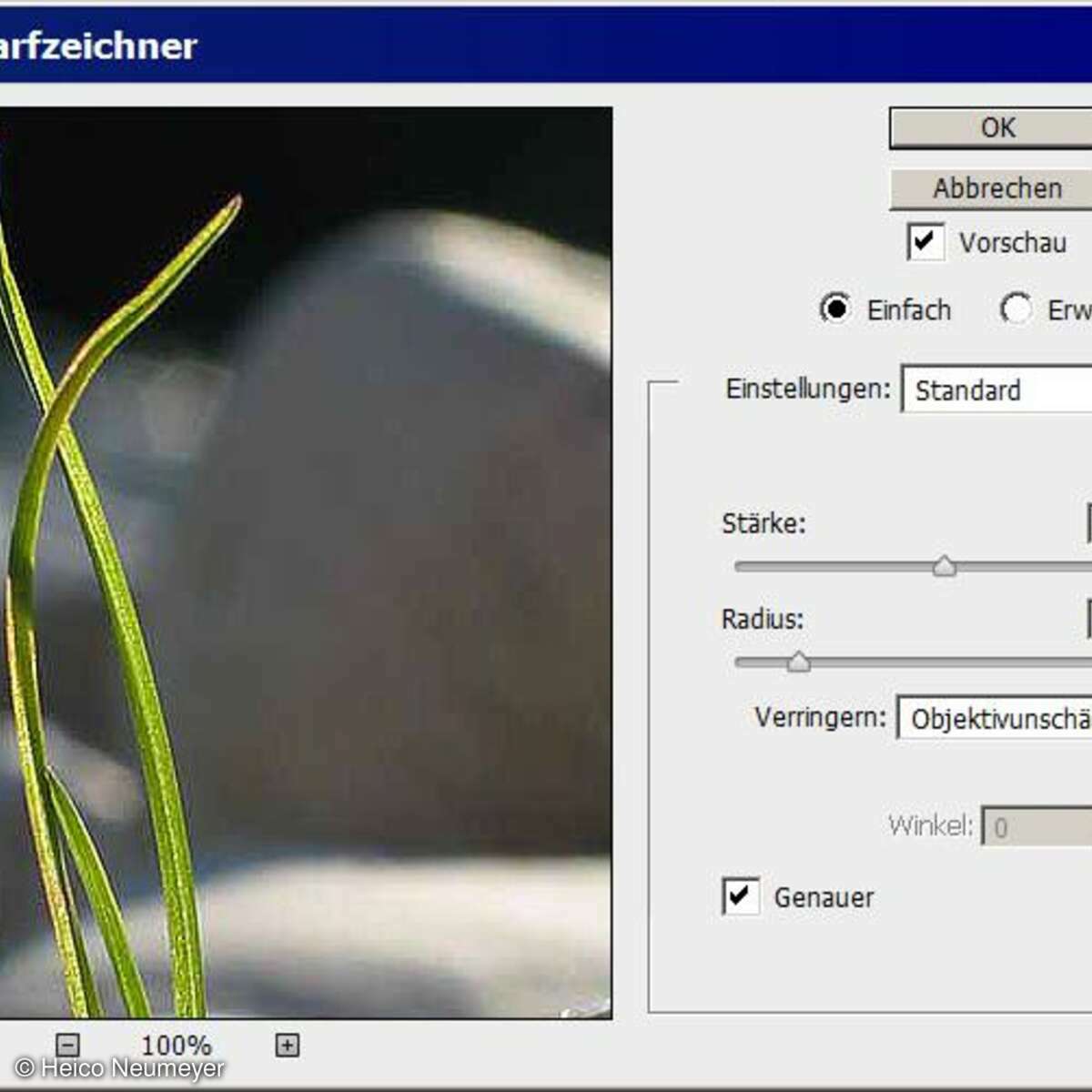Click the Einfach label text
This screenshot has height=1092, width=1092.
908,310
